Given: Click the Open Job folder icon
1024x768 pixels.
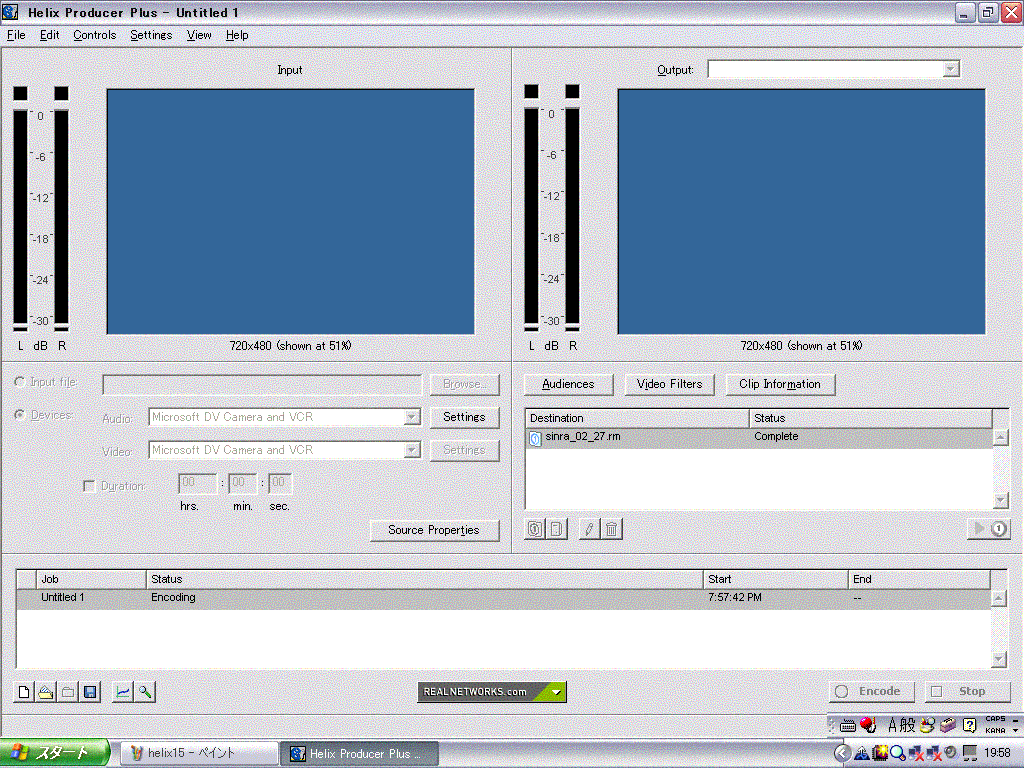Looking at the screenshot, I should point(46,692).
